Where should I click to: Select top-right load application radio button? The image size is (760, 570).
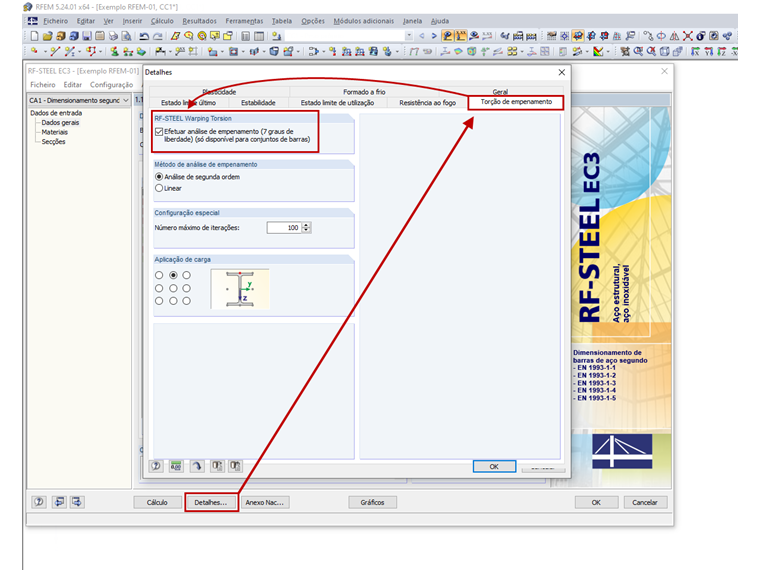[x=187, y=275]
